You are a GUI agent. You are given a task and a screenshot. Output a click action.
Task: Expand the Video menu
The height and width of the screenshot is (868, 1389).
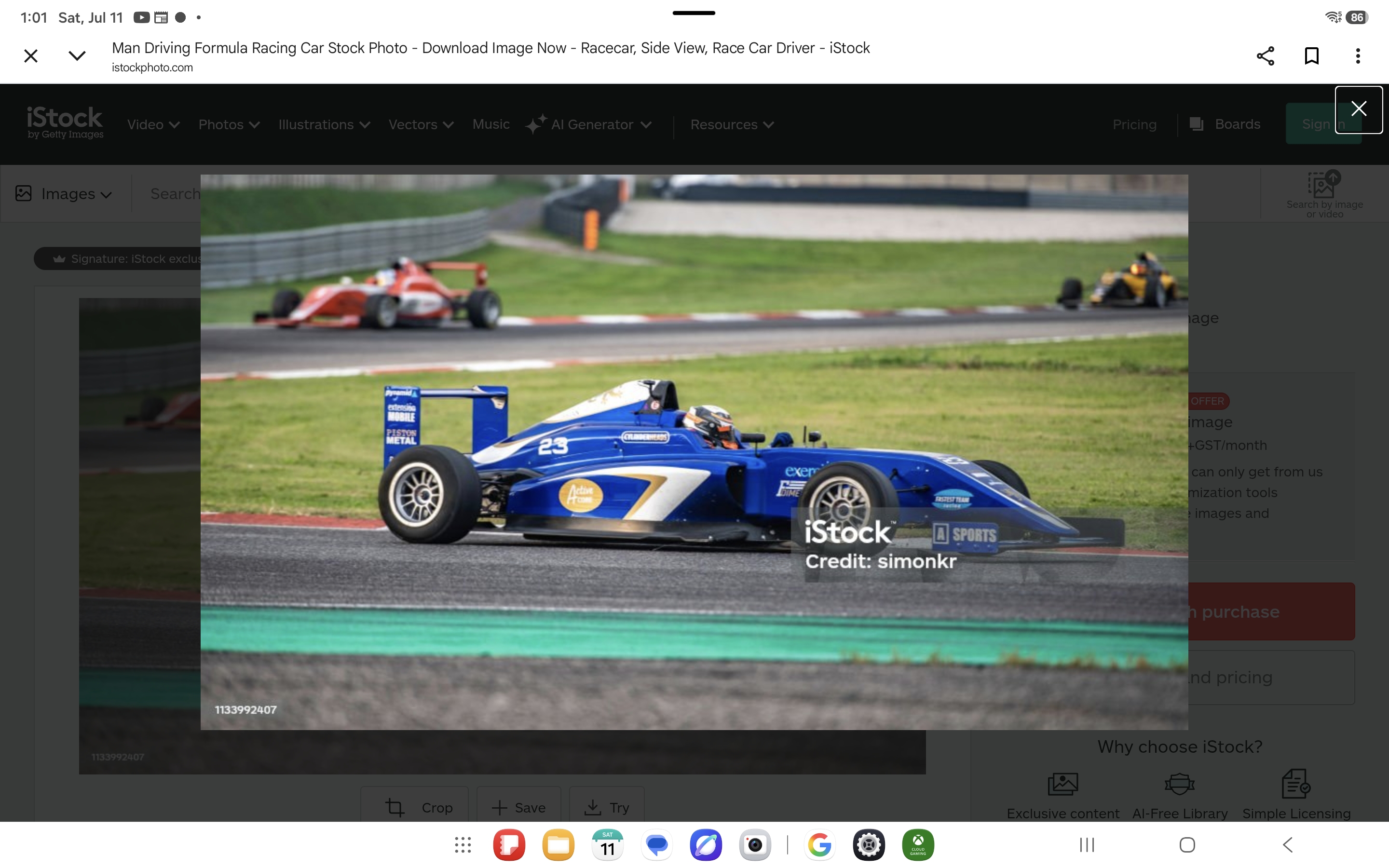(153, 124)
